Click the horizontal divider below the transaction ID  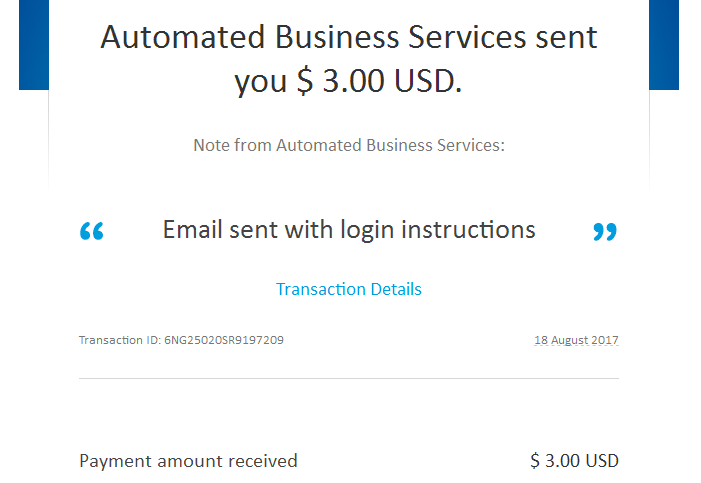349,378
